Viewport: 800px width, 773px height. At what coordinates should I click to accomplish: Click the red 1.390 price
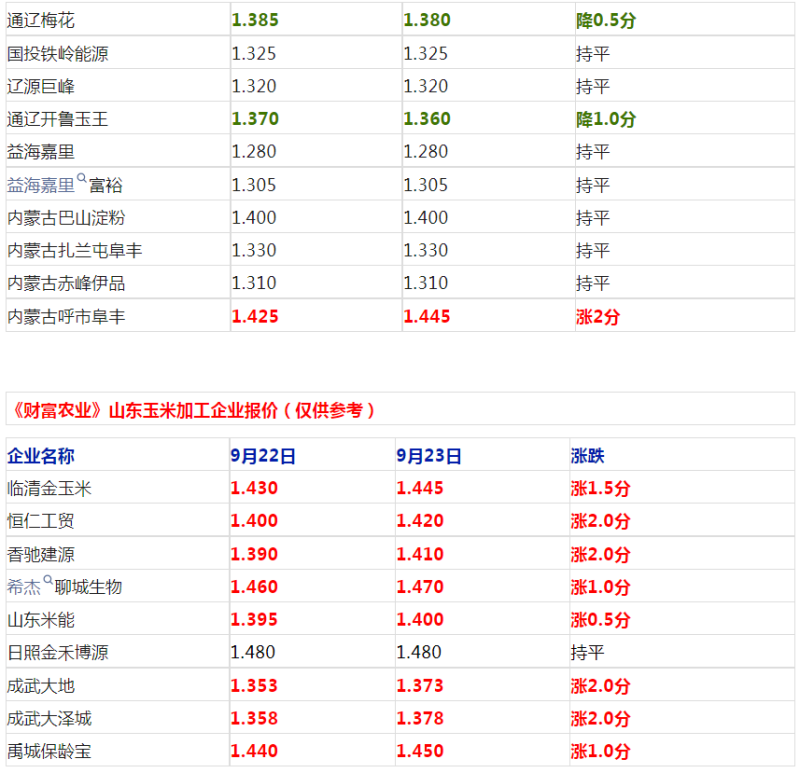(x=254, y=554)
